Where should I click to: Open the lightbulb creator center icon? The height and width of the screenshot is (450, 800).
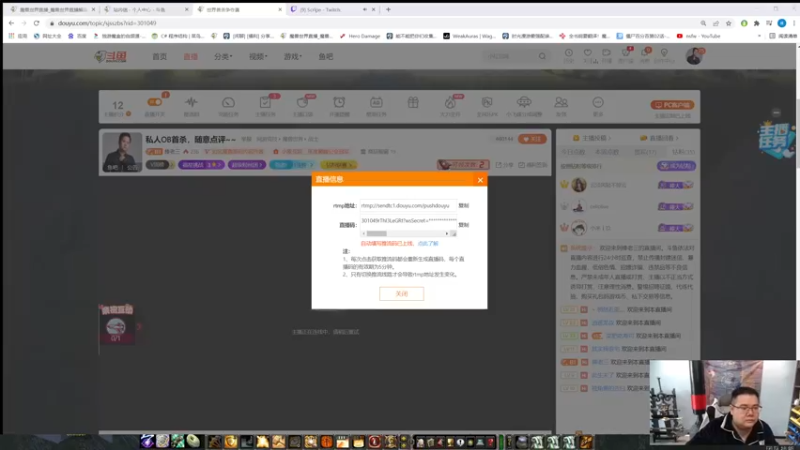664,55
